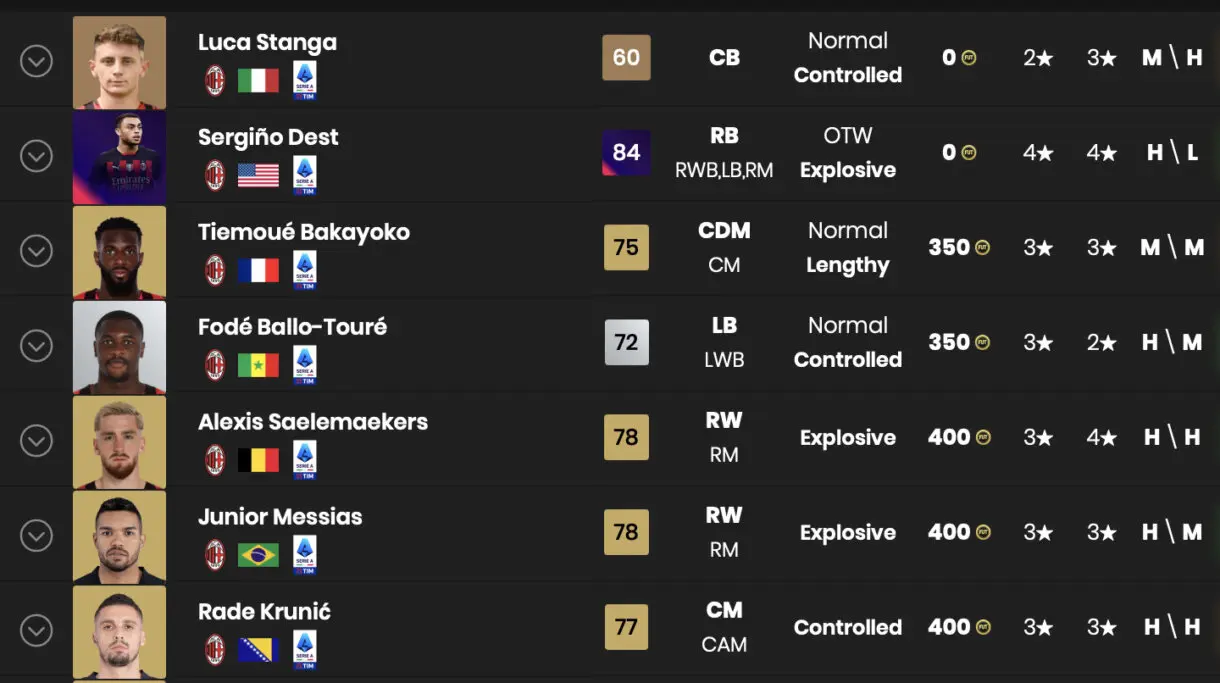Click the coin icon beside Bakayoko's 350 price

983,248
